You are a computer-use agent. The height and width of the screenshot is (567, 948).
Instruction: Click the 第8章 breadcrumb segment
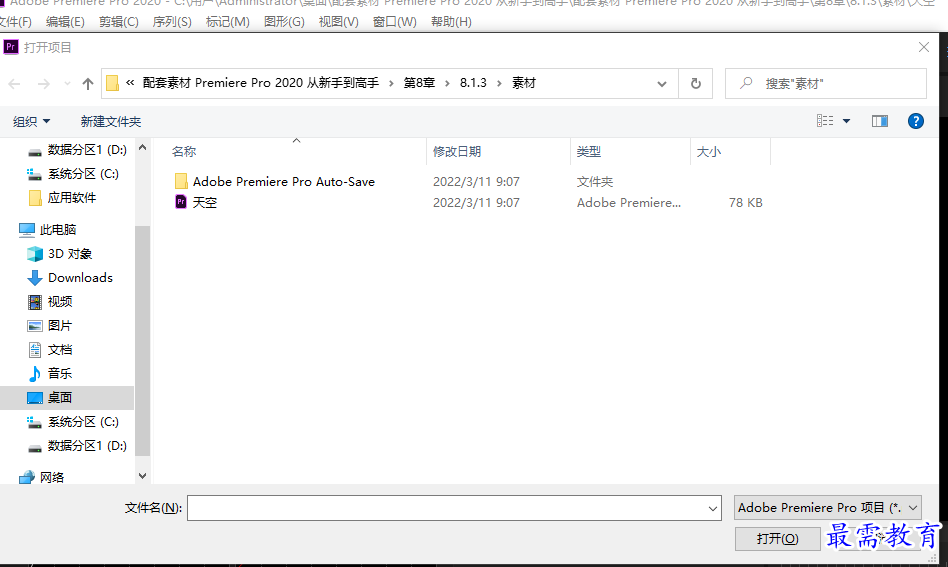pos(420,83)
